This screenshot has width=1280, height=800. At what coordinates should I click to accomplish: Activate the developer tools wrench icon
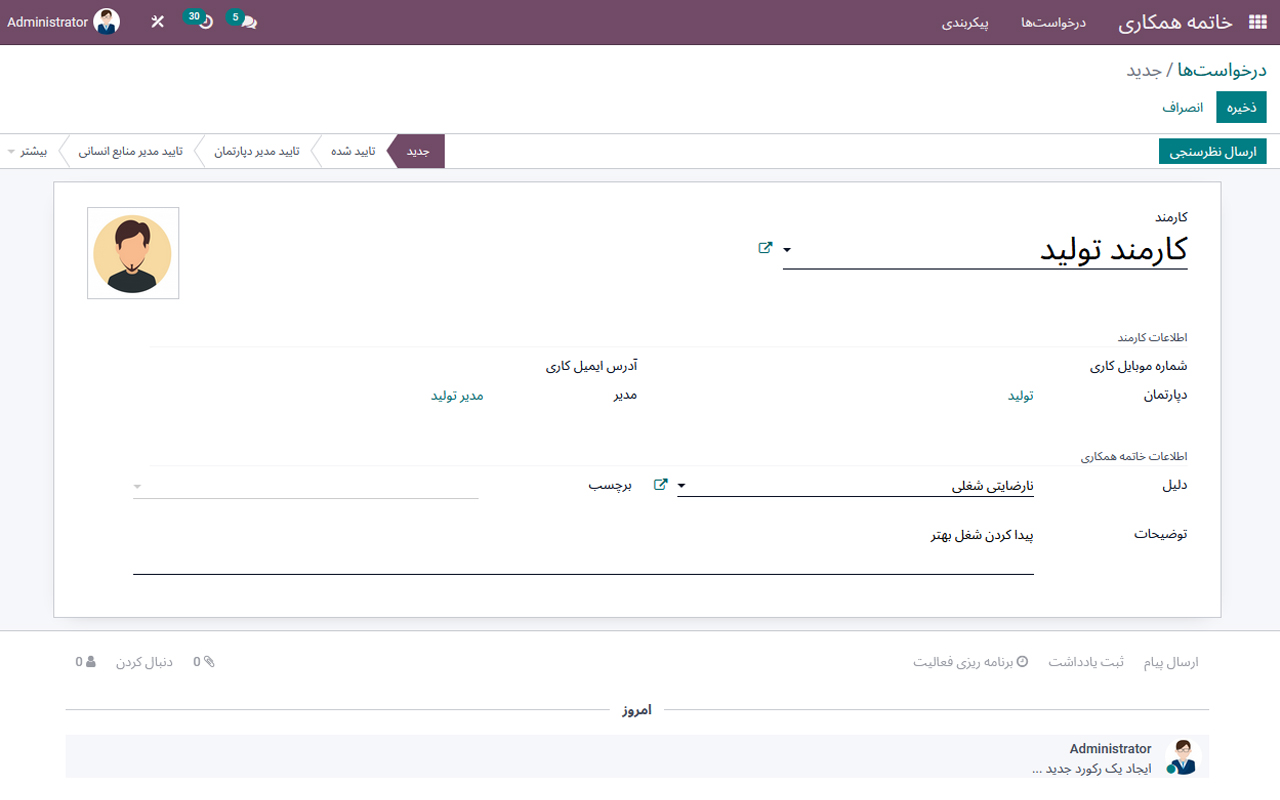pos(156,21)
